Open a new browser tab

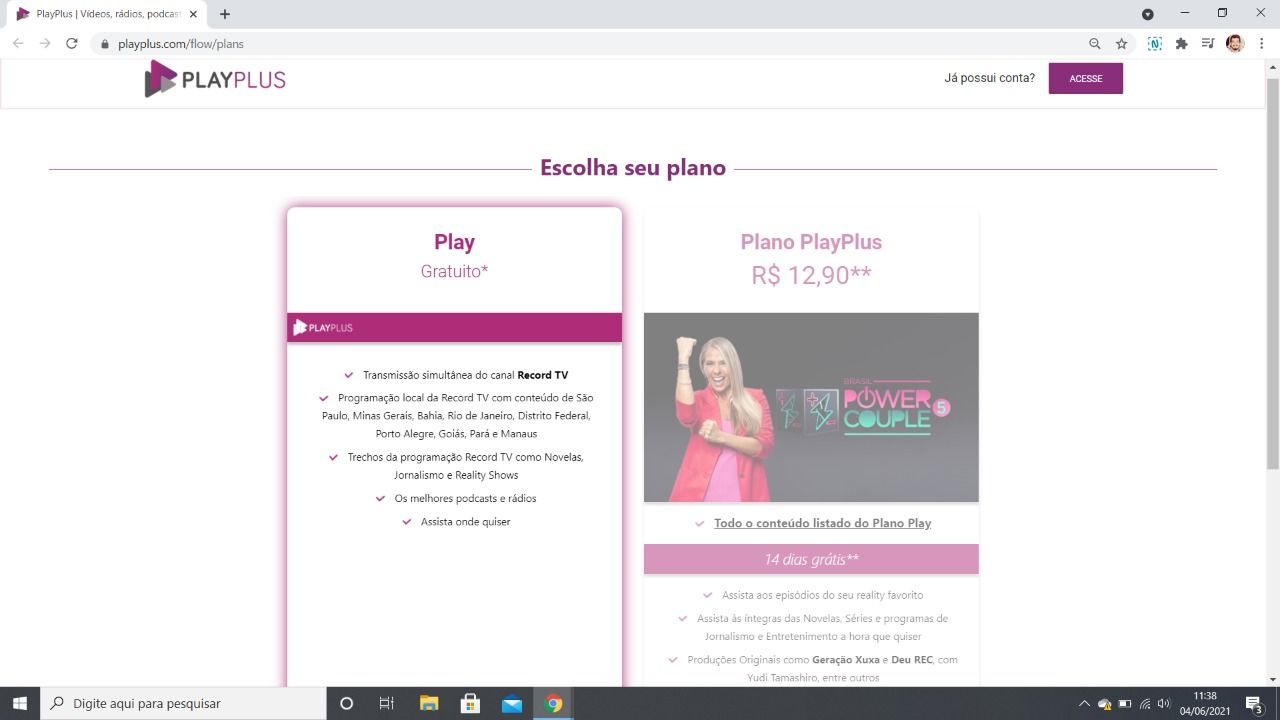pos(225,14)
